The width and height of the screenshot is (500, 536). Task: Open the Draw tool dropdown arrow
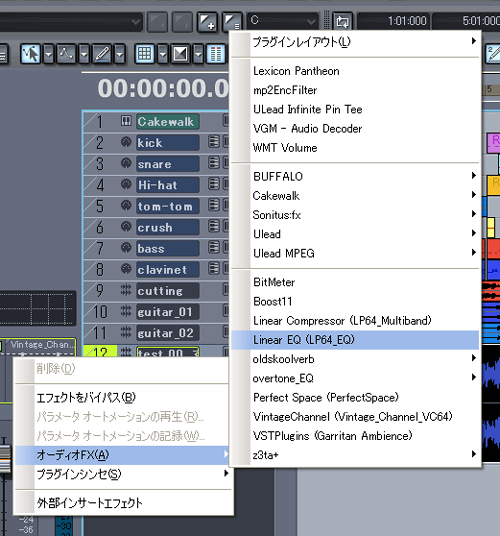tap(119, 54)
